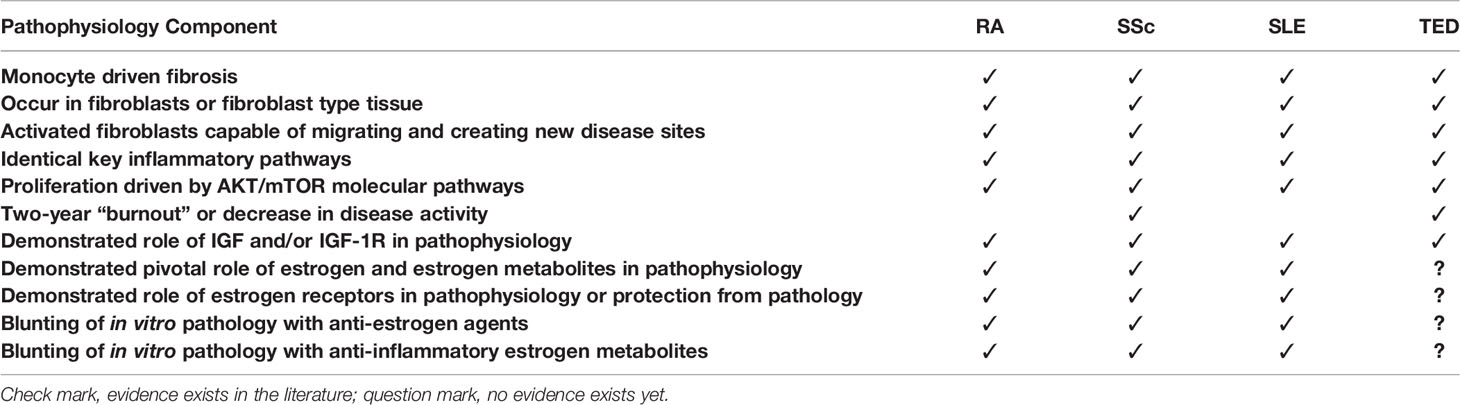Click TED check mark in Two-year burnout row
1460x405 pixels.
1440,212
